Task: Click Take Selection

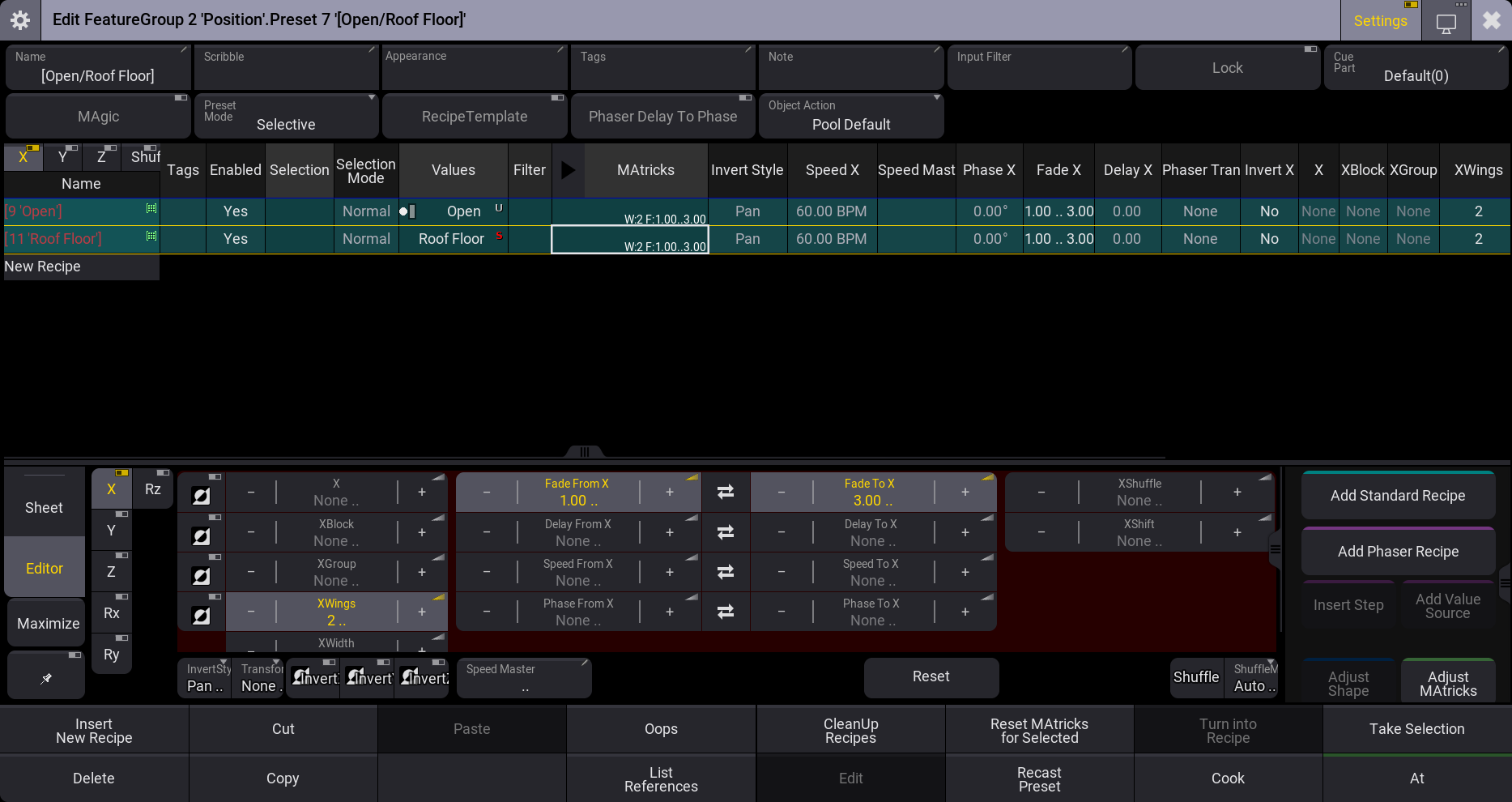Action: point(1417,729)
